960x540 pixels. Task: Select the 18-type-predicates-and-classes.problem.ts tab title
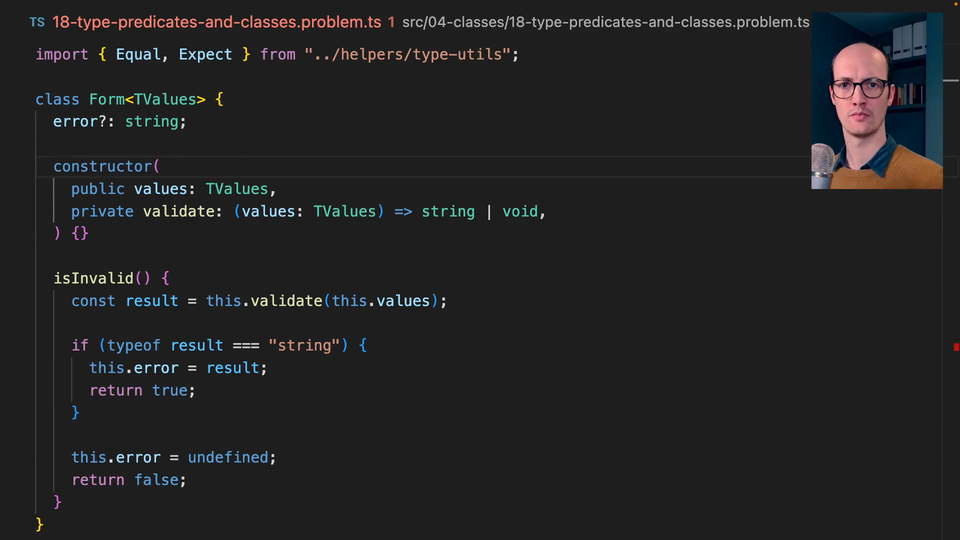[216, 21]
